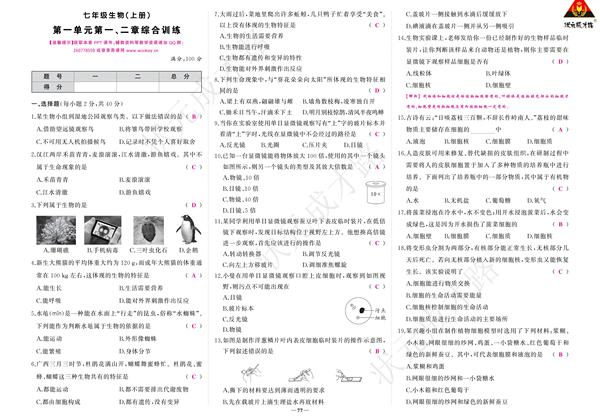
Task: Select option "D.细胞核" in question 17
Action: tap(540, 236)
